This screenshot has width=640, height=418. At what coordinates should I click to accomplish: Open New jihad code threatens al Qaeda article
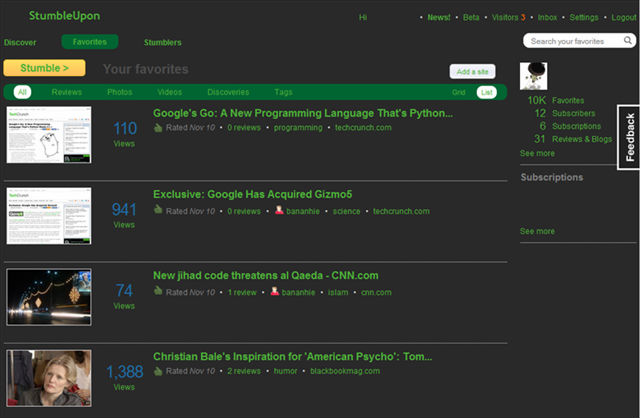point(266,276)
